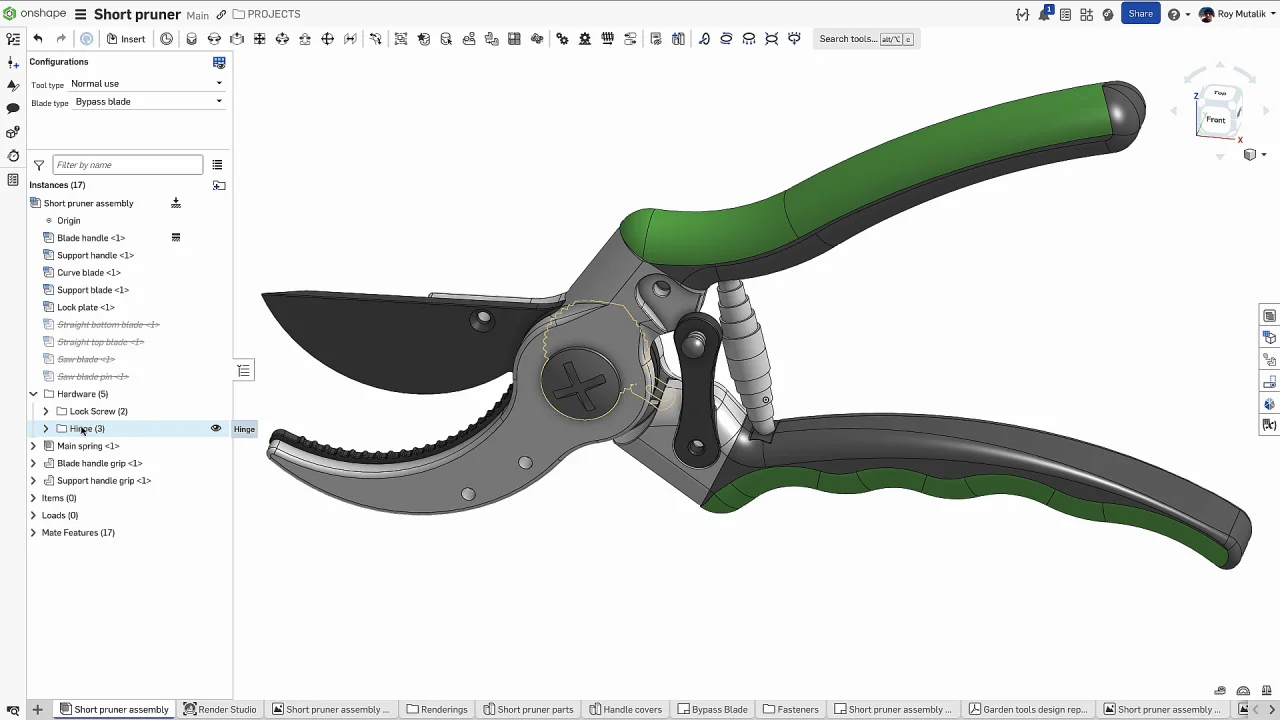Viewport: 1280px width, 720px height.
Task: Click the create folder icon beside Instances
Action: pyautogui.click(x=219, y=185)
